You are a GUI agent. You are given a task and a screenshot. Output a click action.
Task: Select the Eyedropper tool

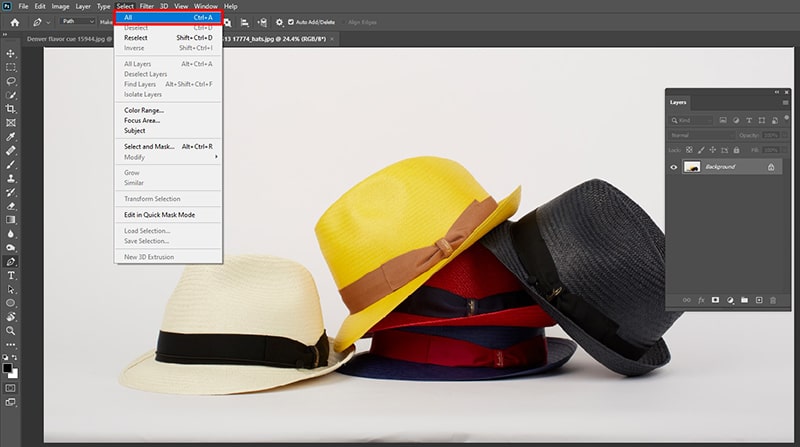[x=10, y=137]
